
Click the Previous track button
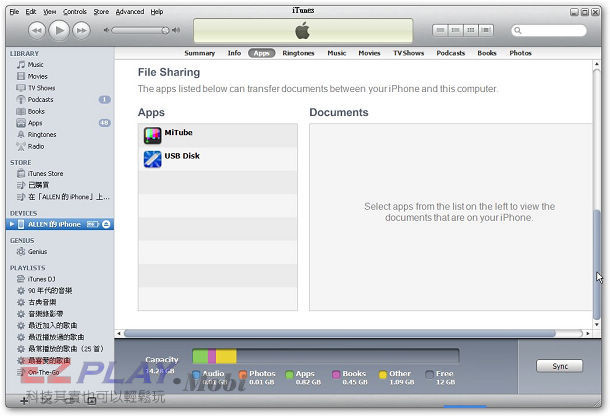[37, 30]
